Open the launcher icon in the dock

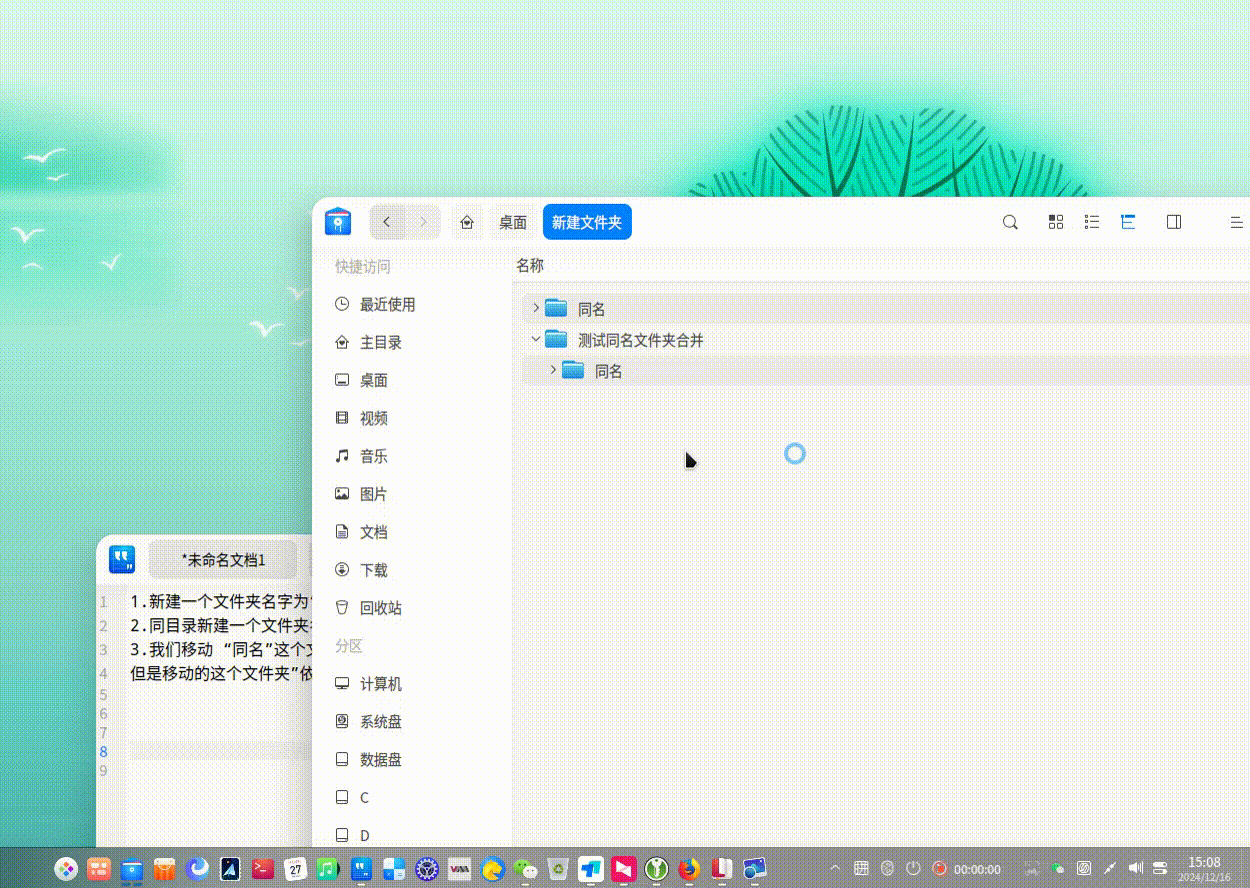point(66,869)
